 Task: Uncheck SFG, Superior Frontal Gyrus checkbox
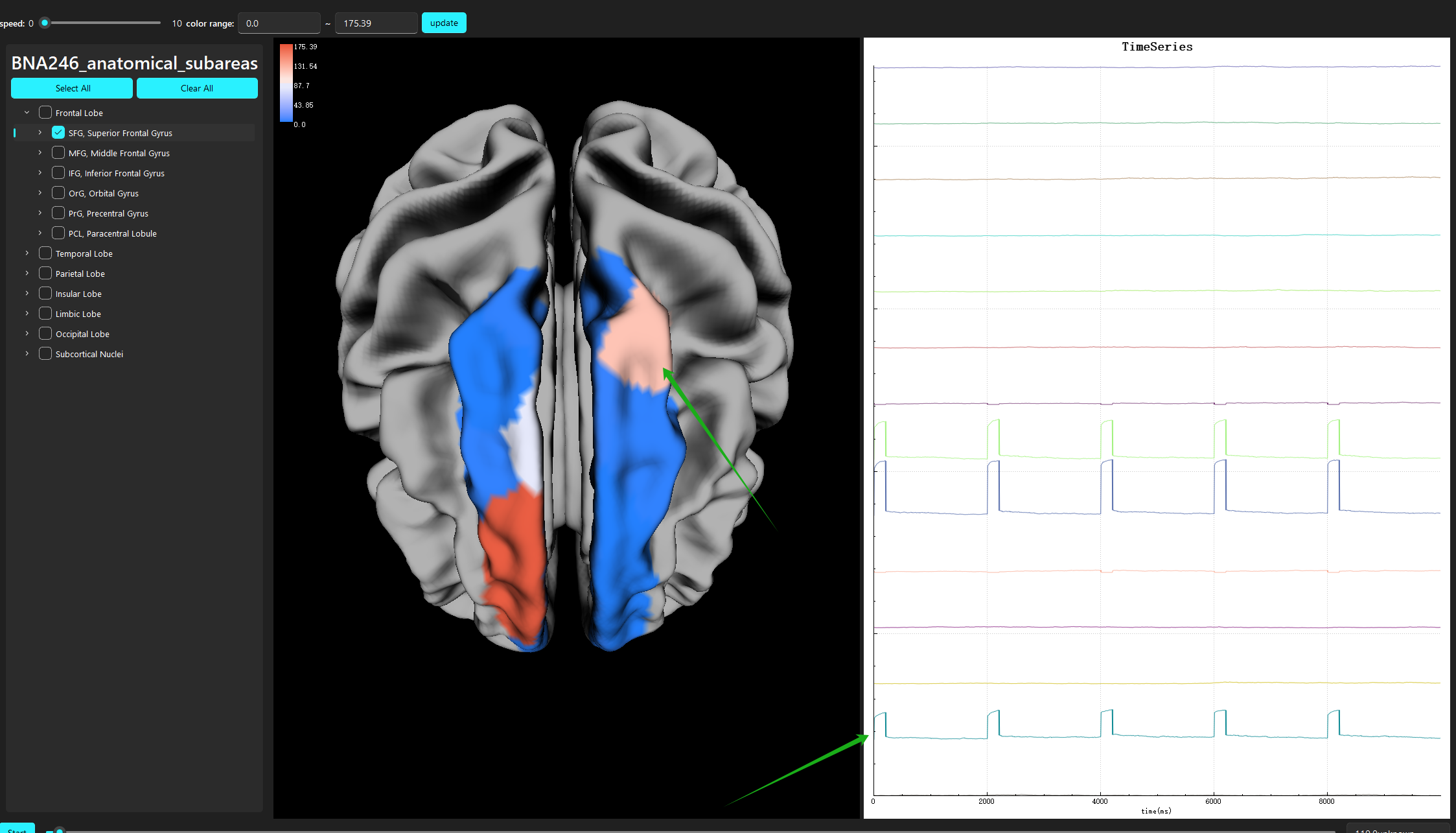click(58, 132)
